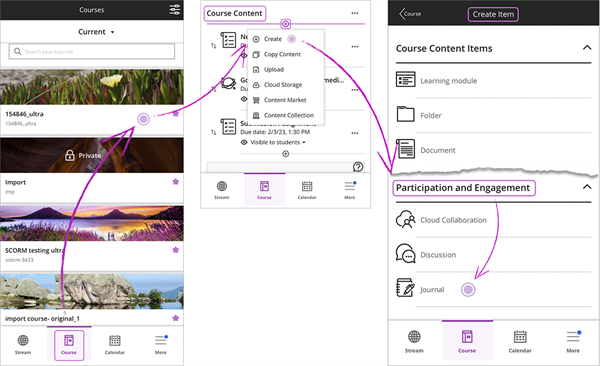Open the 154846_ultra course thumbnail
Screen dimensions: 600x366
click(x=92, y=87)
